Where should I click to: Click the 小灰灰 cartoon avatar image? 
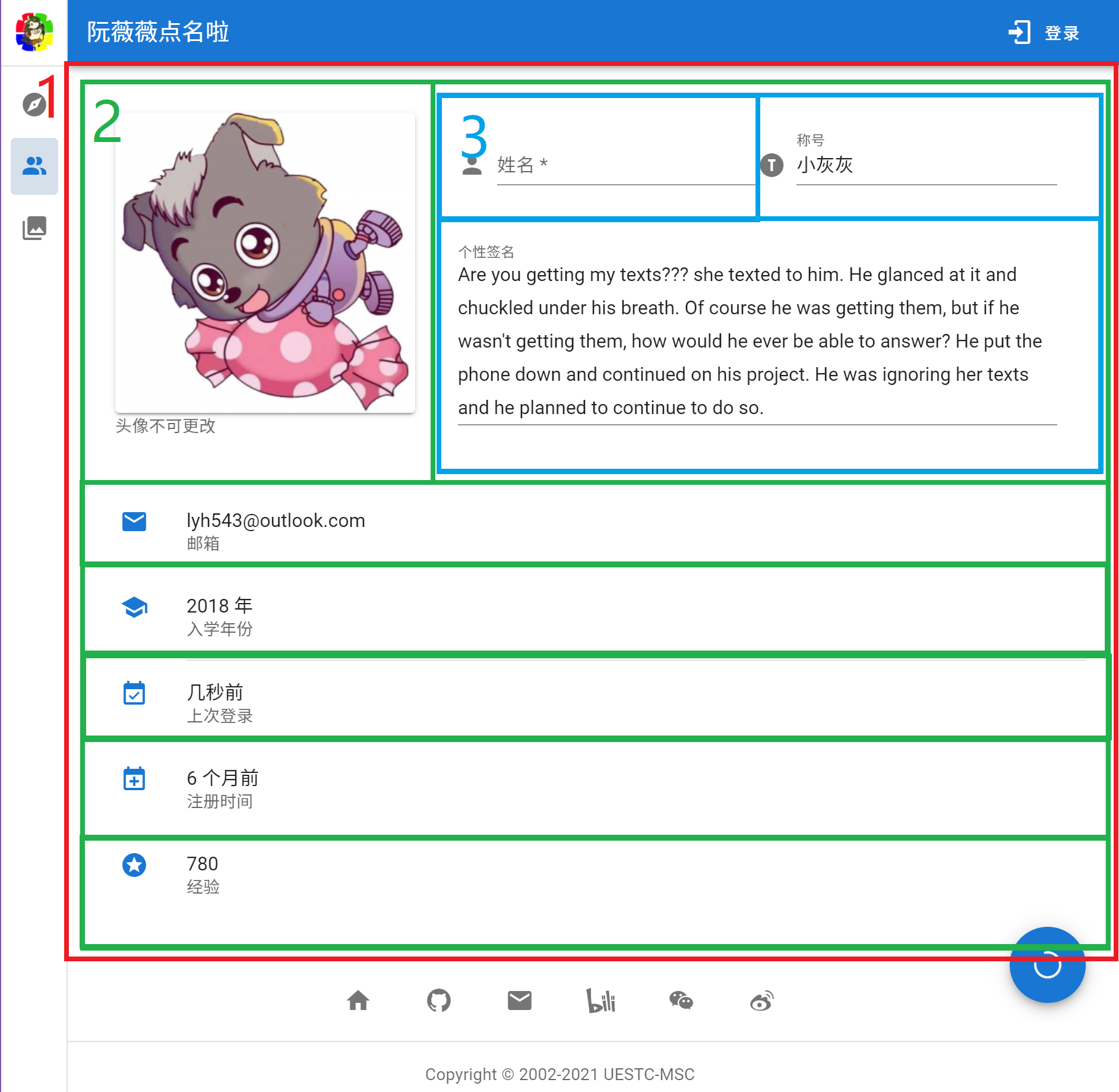coord(265,263)
